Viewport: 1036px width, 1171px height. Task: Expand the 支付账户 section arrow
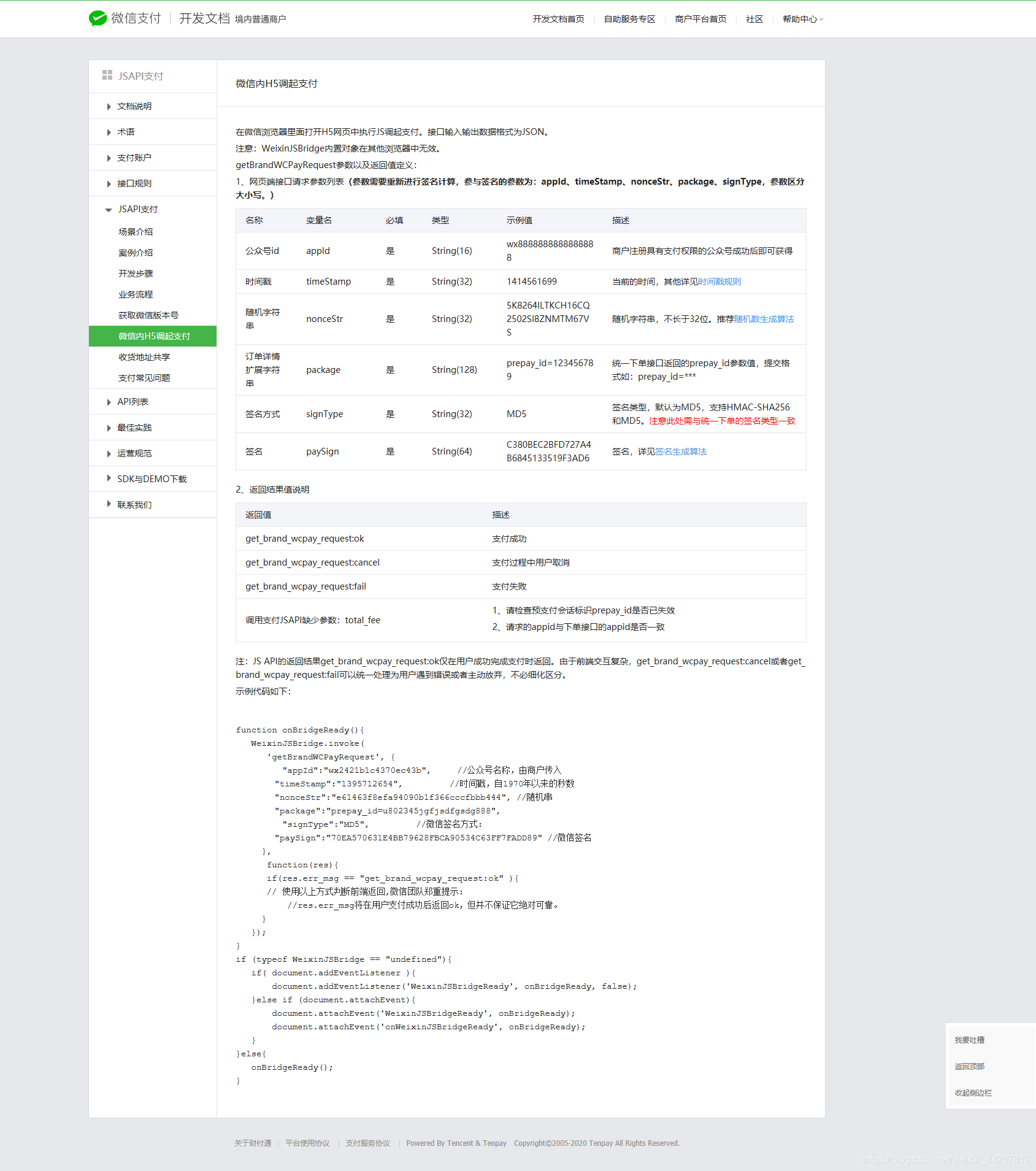click(109, 158)
